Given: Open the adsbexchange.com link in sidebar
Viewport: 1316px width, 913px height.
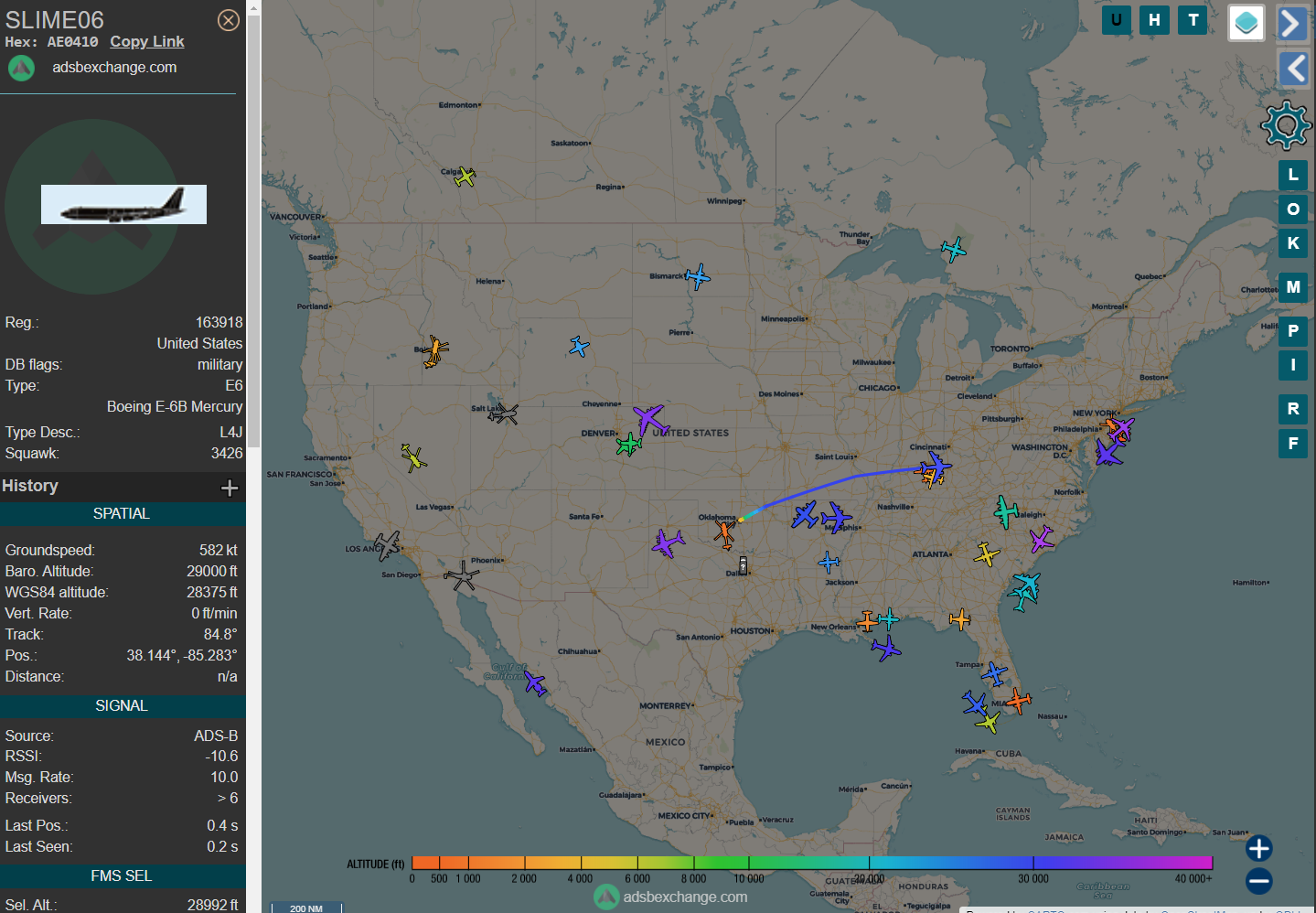Looking at the screenshot, I should coord(114,67).
